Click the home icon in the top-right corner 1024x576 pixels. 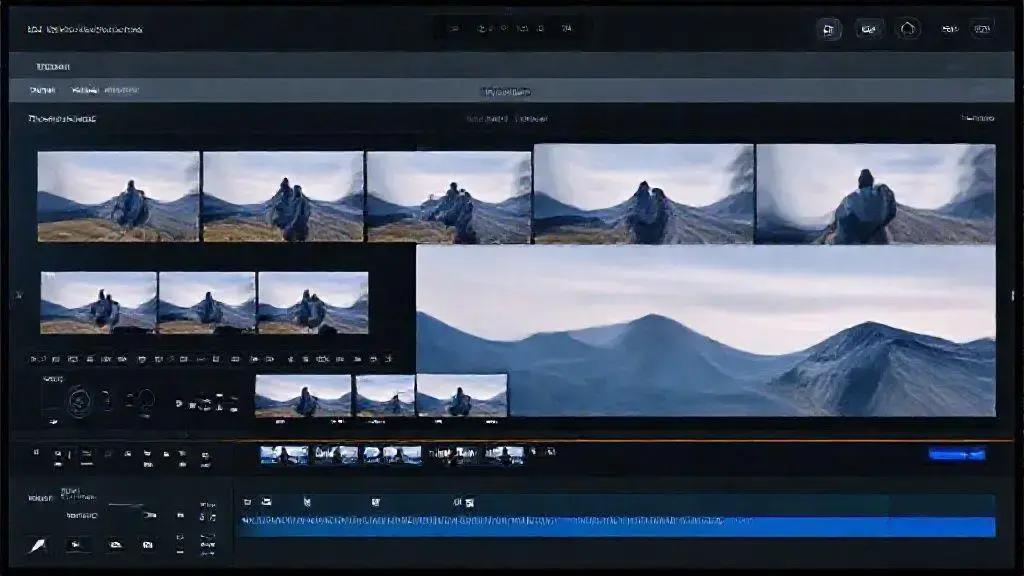click(x=909, y=27)
